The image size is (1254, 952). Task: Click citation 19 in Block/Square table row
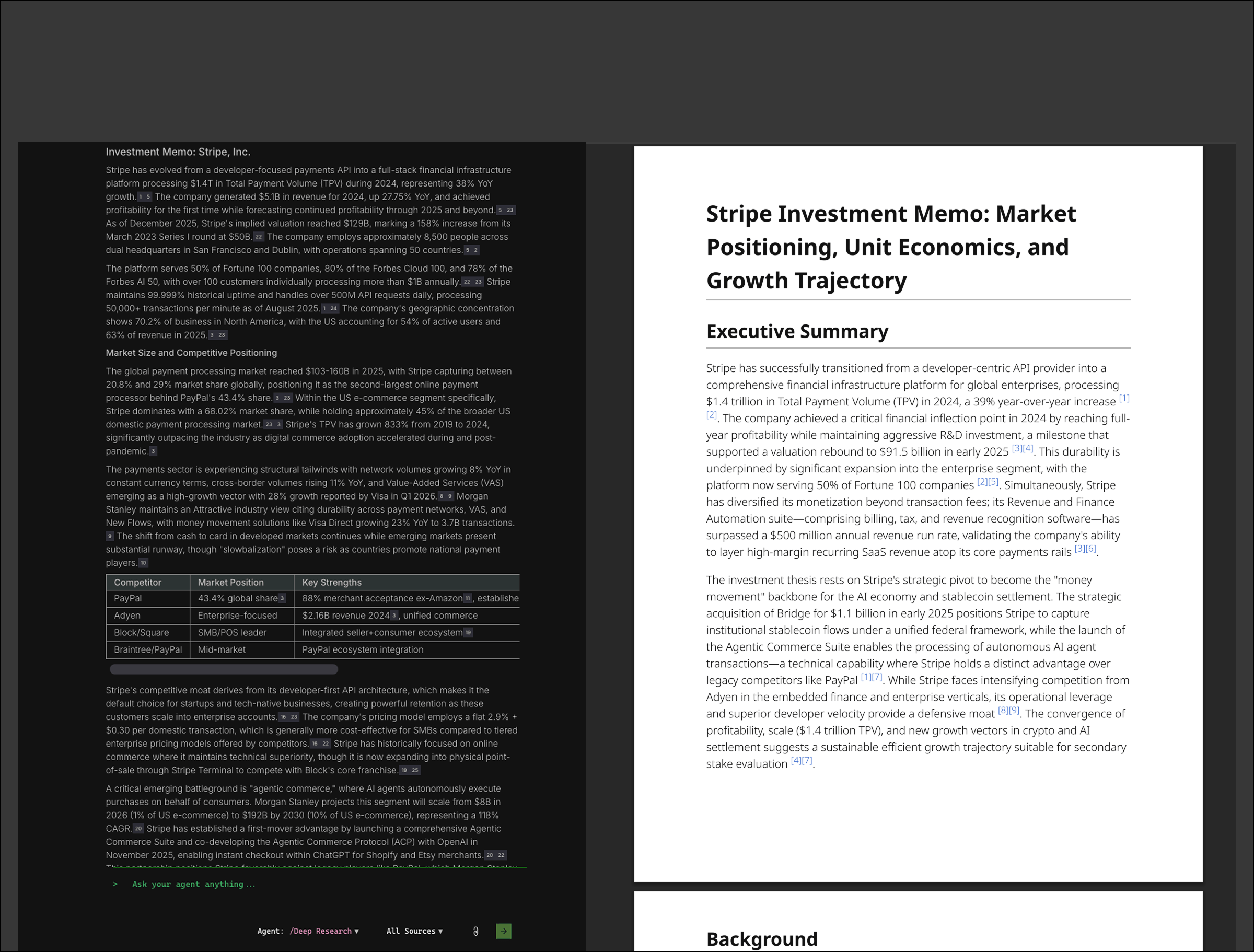click(x=468, y=633)
